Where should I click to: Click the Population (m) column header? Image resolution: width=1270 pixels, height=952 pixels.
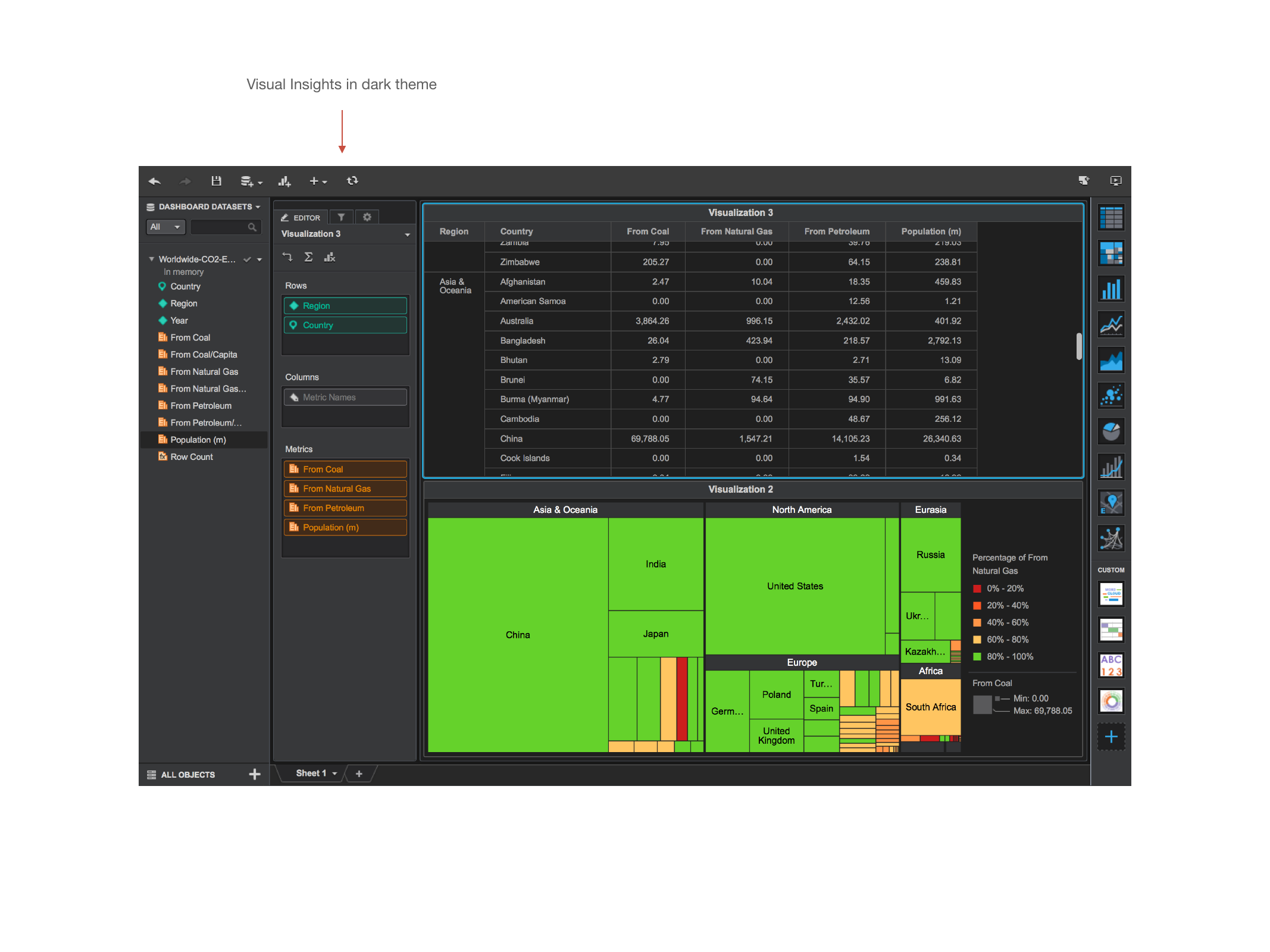[931, 231]
